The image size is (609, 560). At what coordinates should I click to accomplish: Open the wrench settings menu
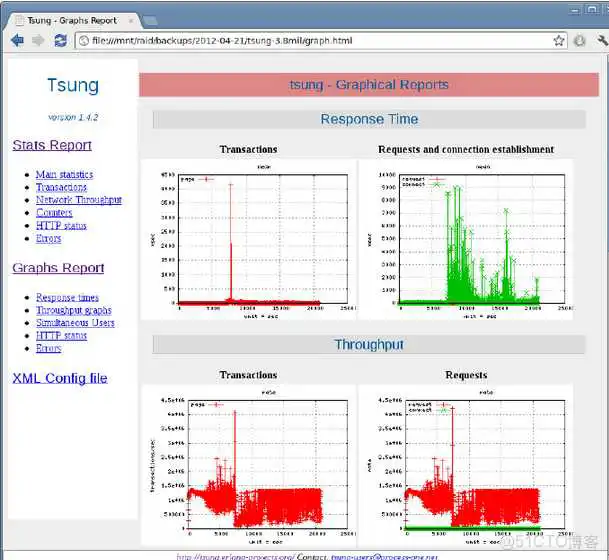tap(601, 41)
